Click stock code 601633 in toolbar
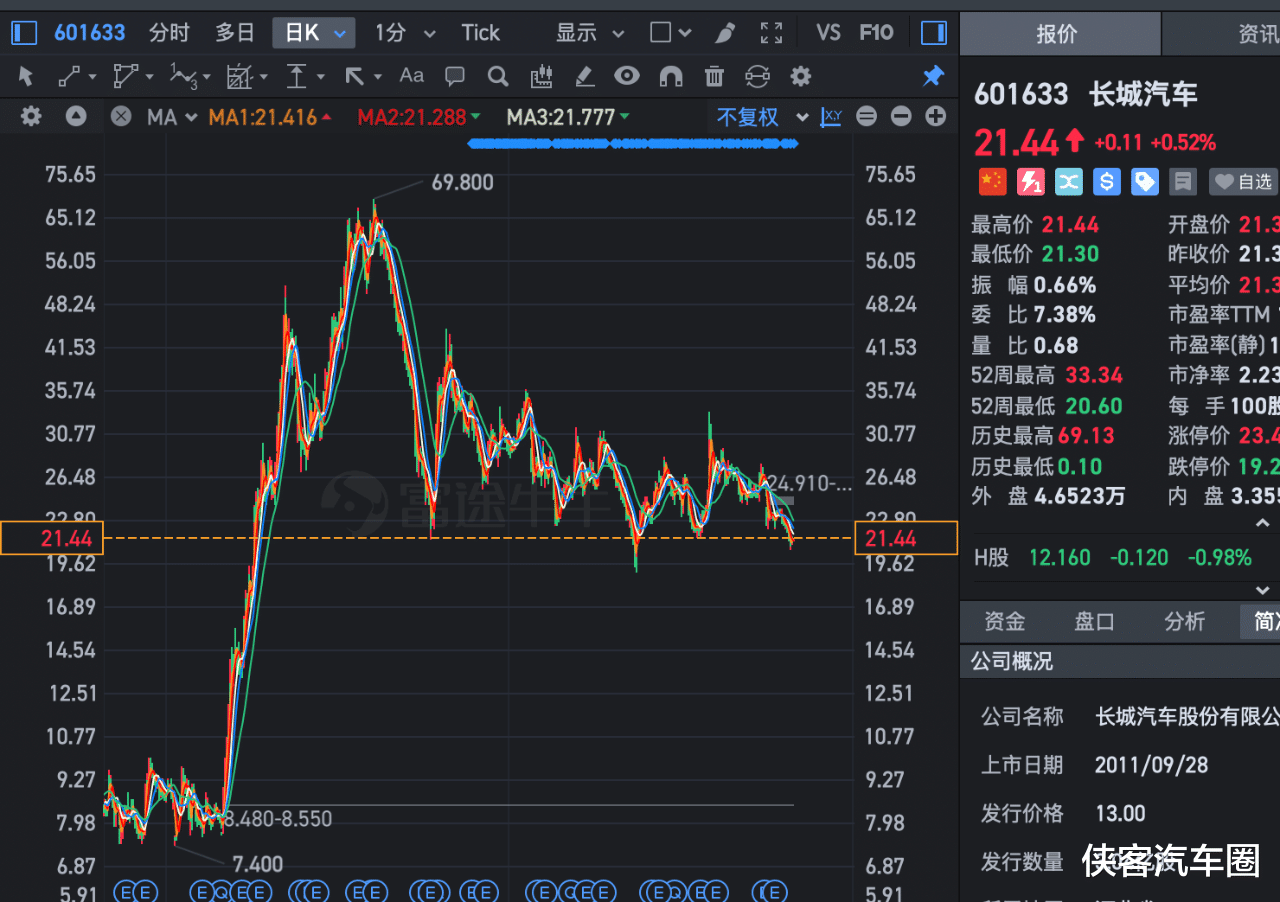Image resolution: width=1280 pixels, height=902 pixels. point(90,33)
